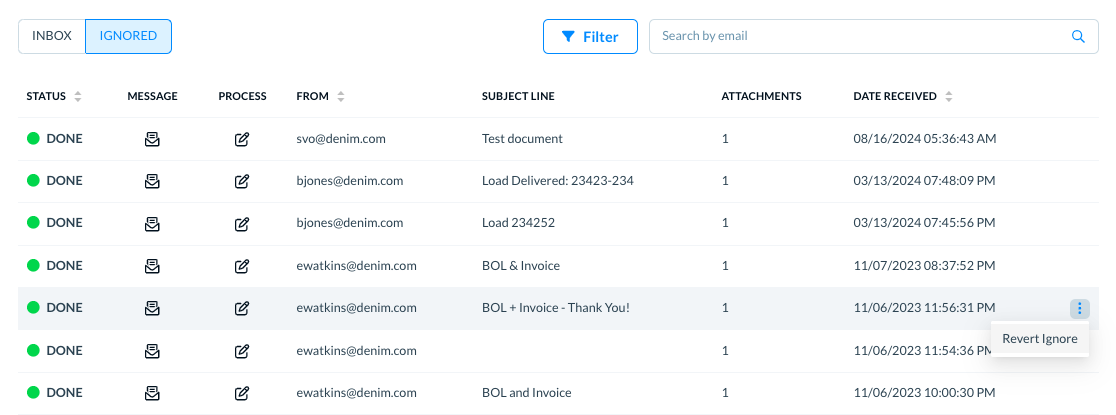Click process edit icon for Load 234252
The height and width of the screenshot is (415, 1116).
pyautogui.click(x=242, y=224)
